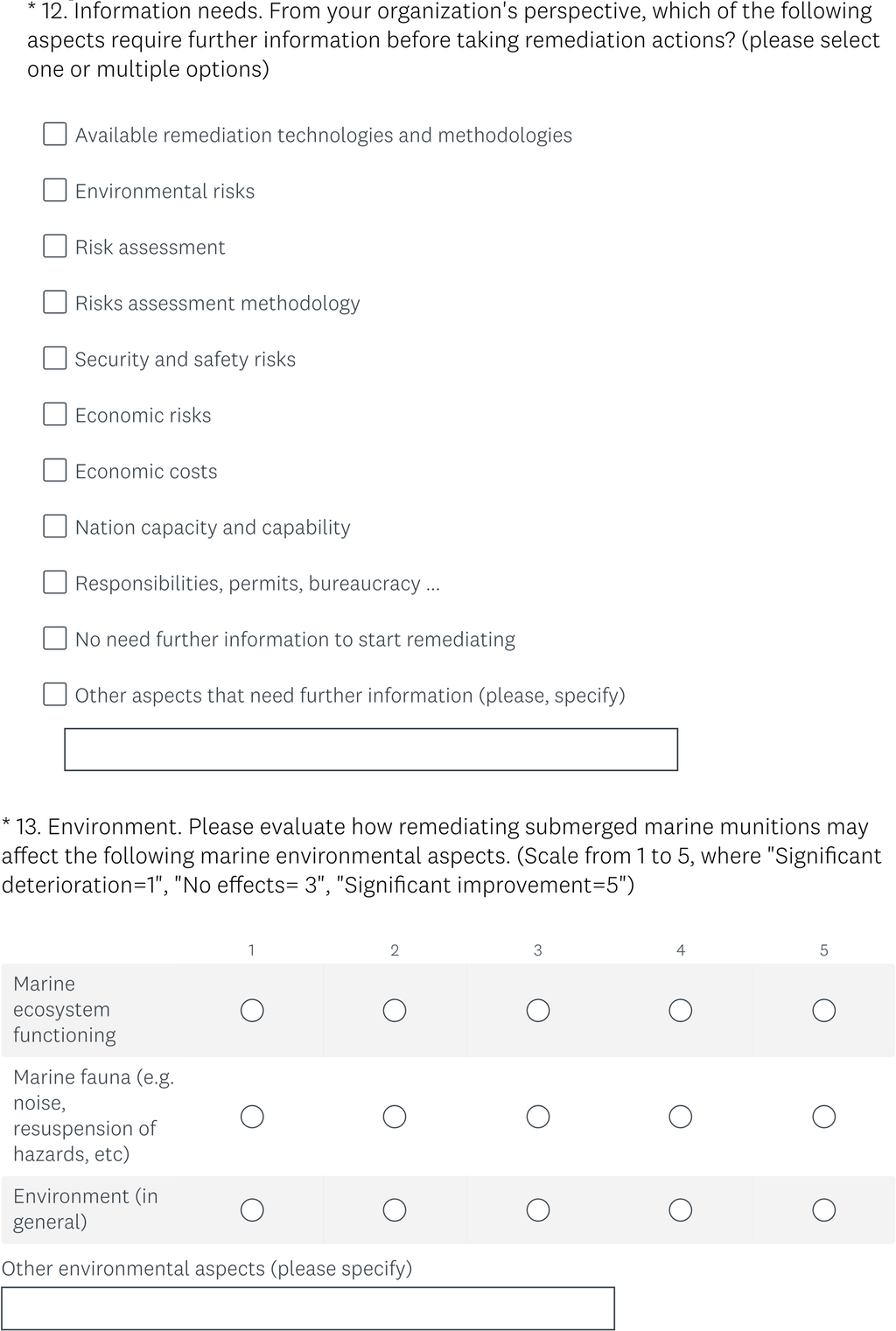Rate Marine ecosystem functioning as 3

point(538,1011)
